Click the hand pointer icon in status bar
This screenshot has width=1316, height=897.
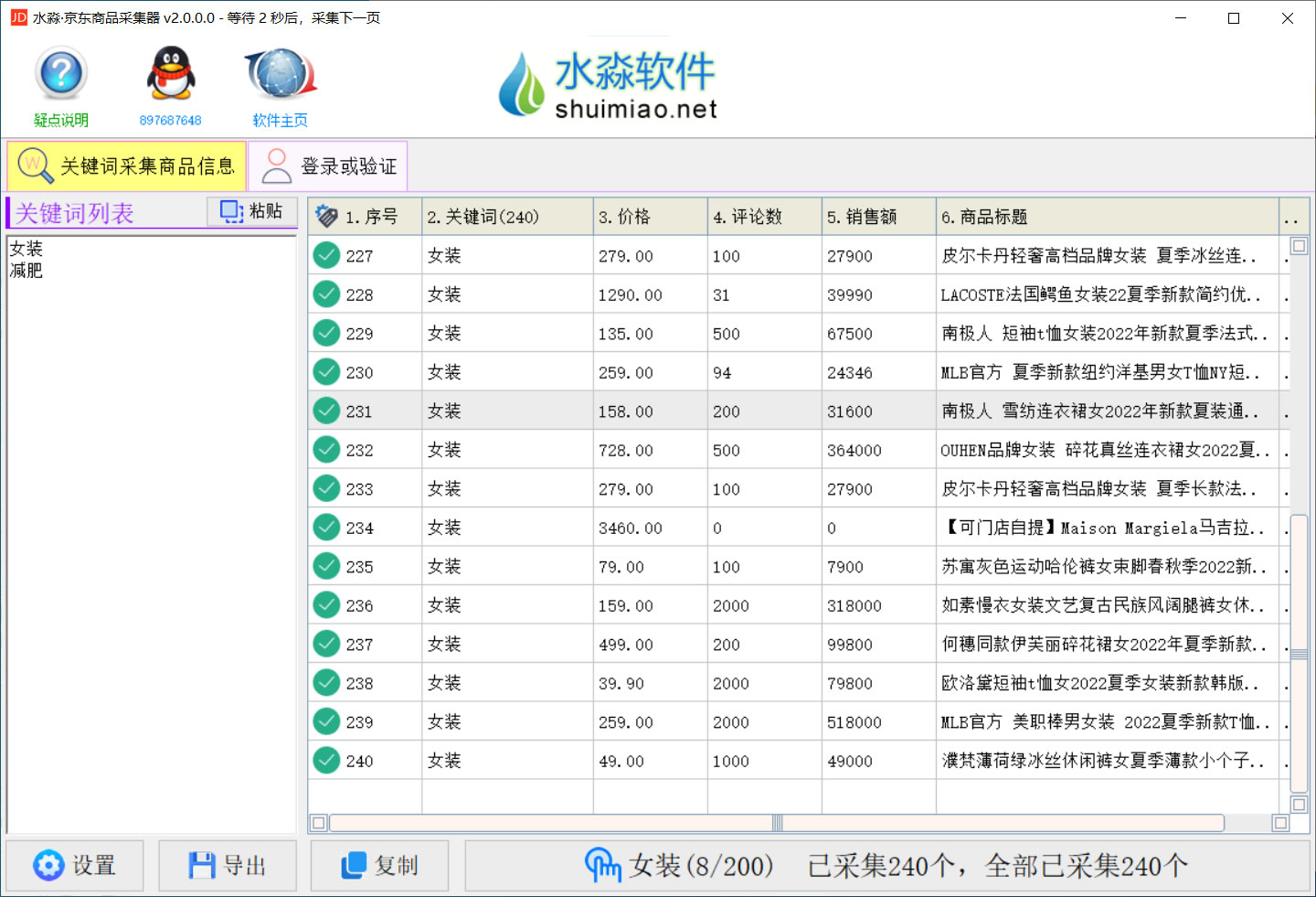[603, 865]
